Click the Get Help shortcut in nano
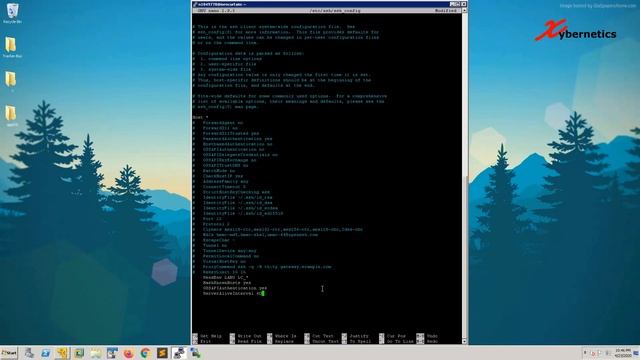Viewport: 640px width, 360px height. click(x=211, y=336)
